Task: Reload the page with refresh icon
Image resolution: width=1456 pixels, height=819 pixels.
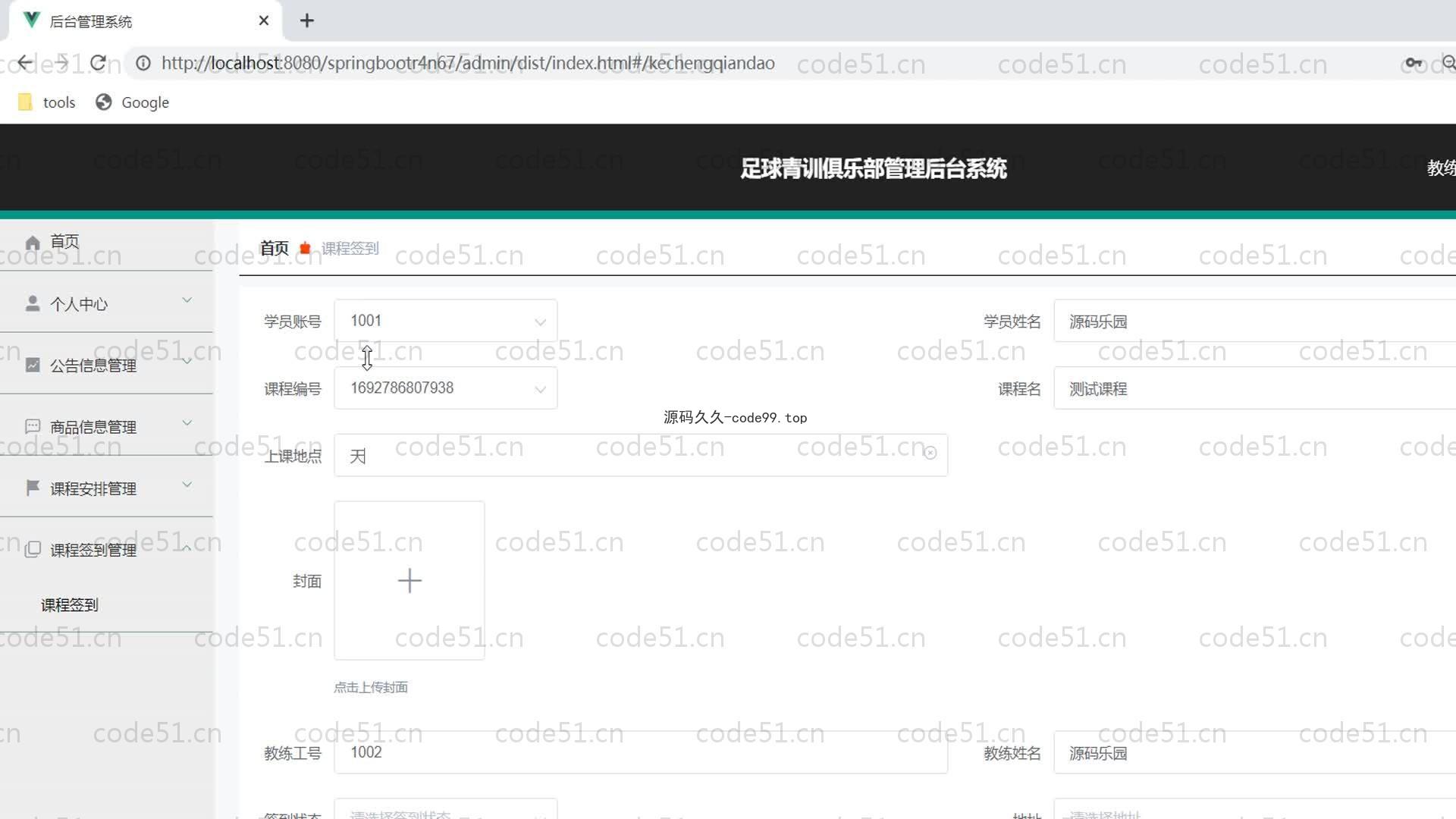Action: coord(98,63)
